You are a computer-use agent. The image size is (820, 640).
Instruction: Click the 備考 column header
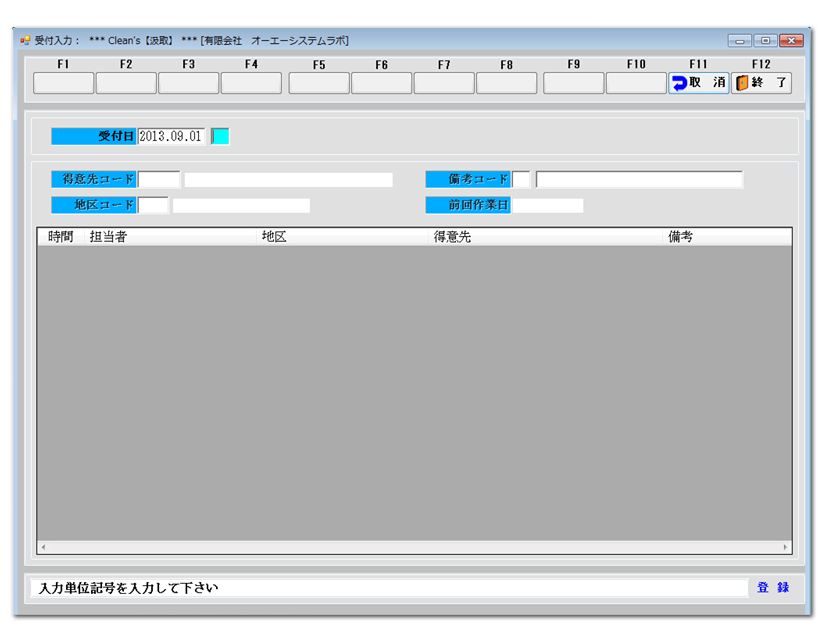click(x=727, y=237)
